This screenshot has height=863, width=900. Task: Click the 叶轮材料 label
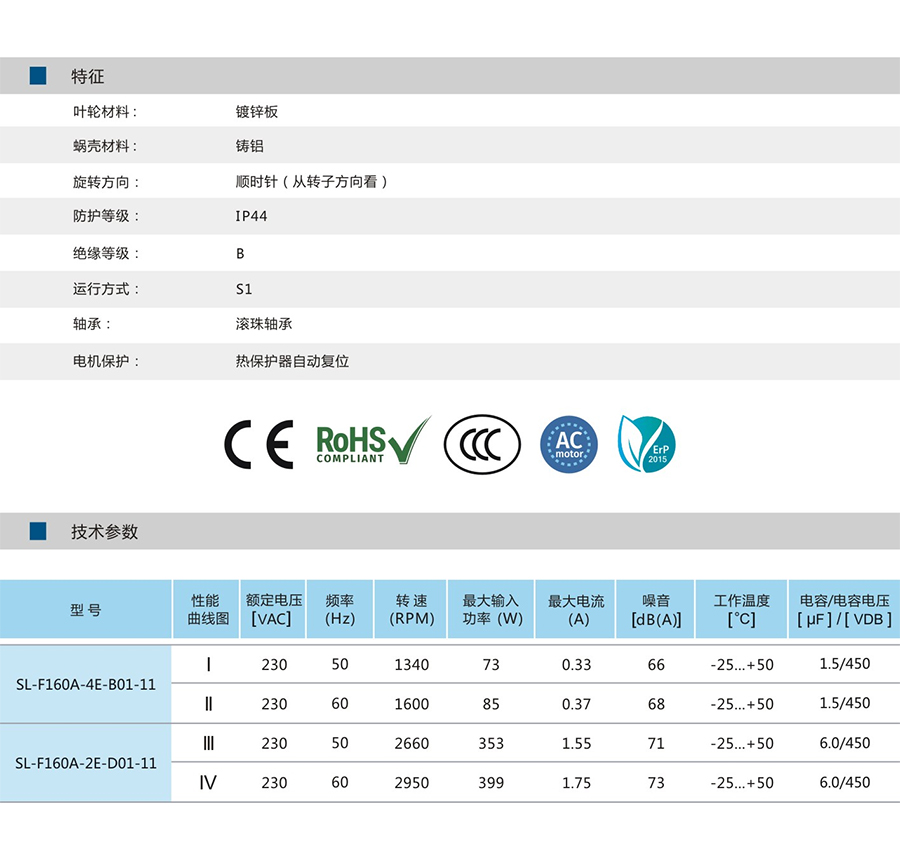click(105, 112)
